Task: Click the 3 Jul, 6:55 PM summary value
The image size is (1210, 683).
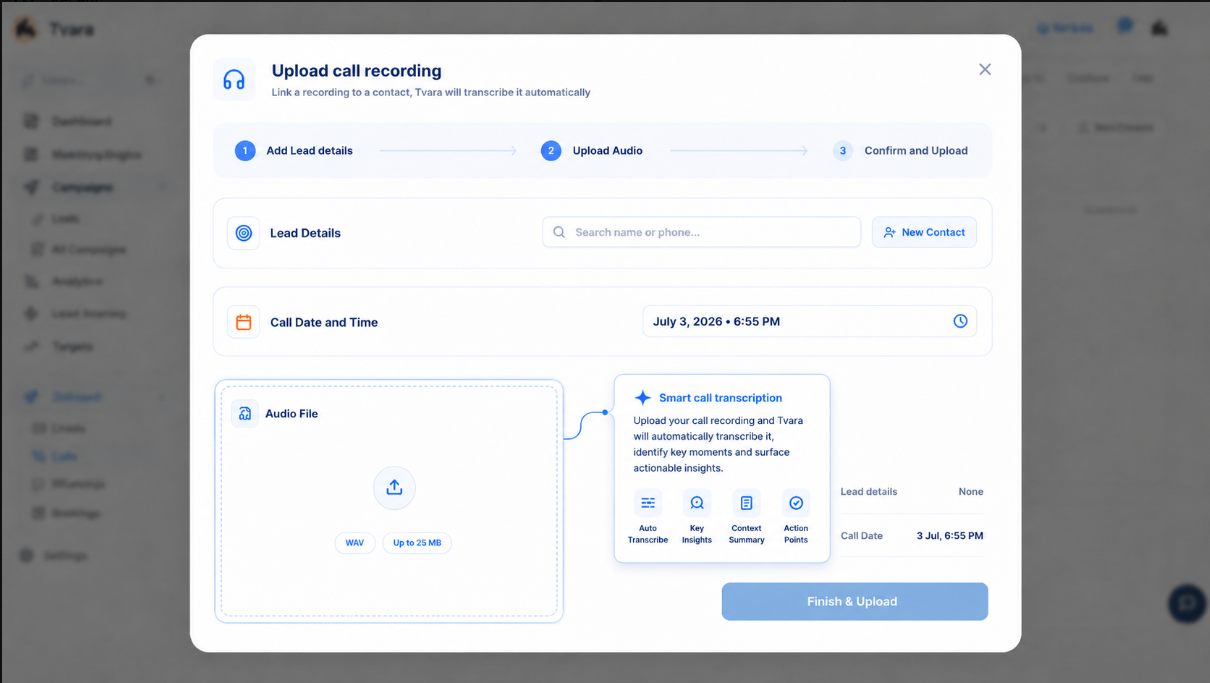Action: (x=950, y=536)
